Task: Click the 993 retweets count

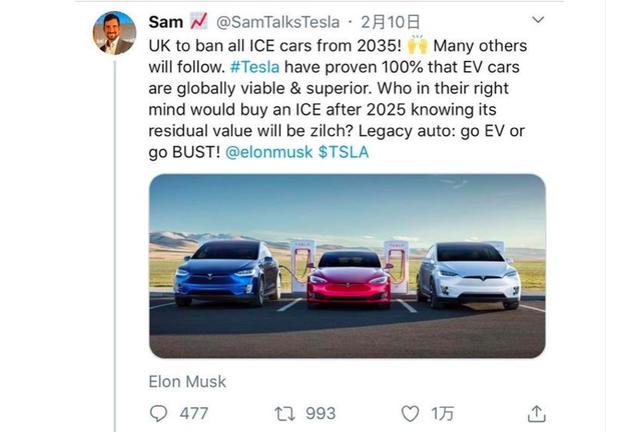Action: [x=319, y=413]
